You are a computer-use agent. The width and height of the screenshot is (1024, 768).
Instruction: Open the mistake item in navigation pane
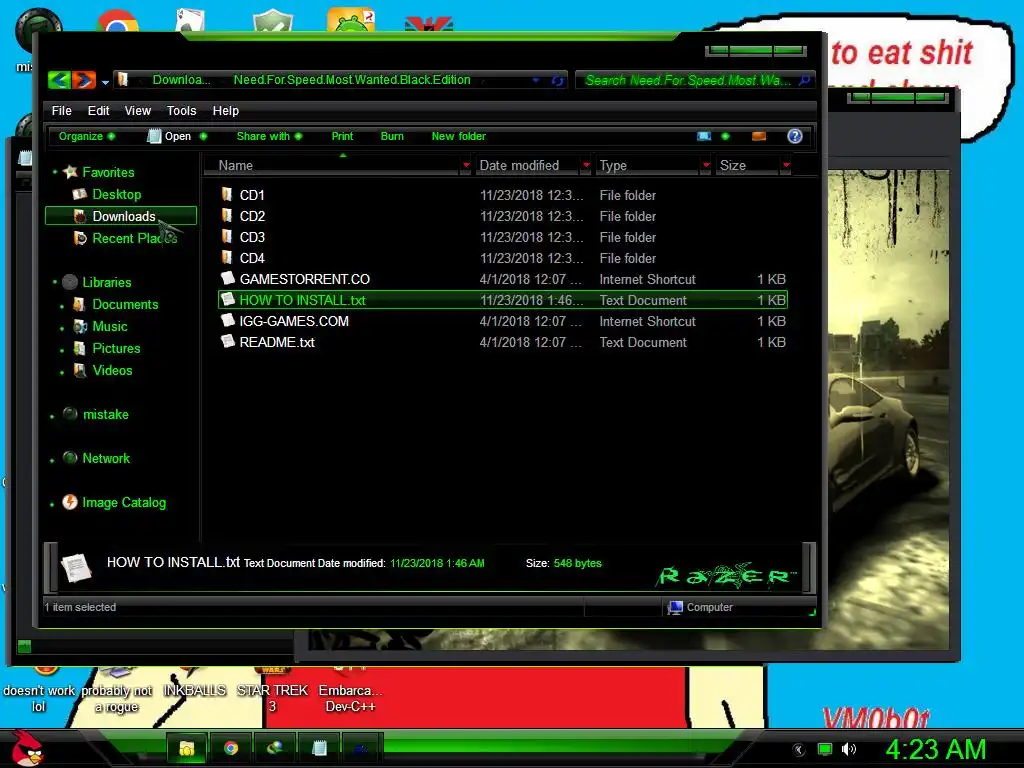point(105,415)
